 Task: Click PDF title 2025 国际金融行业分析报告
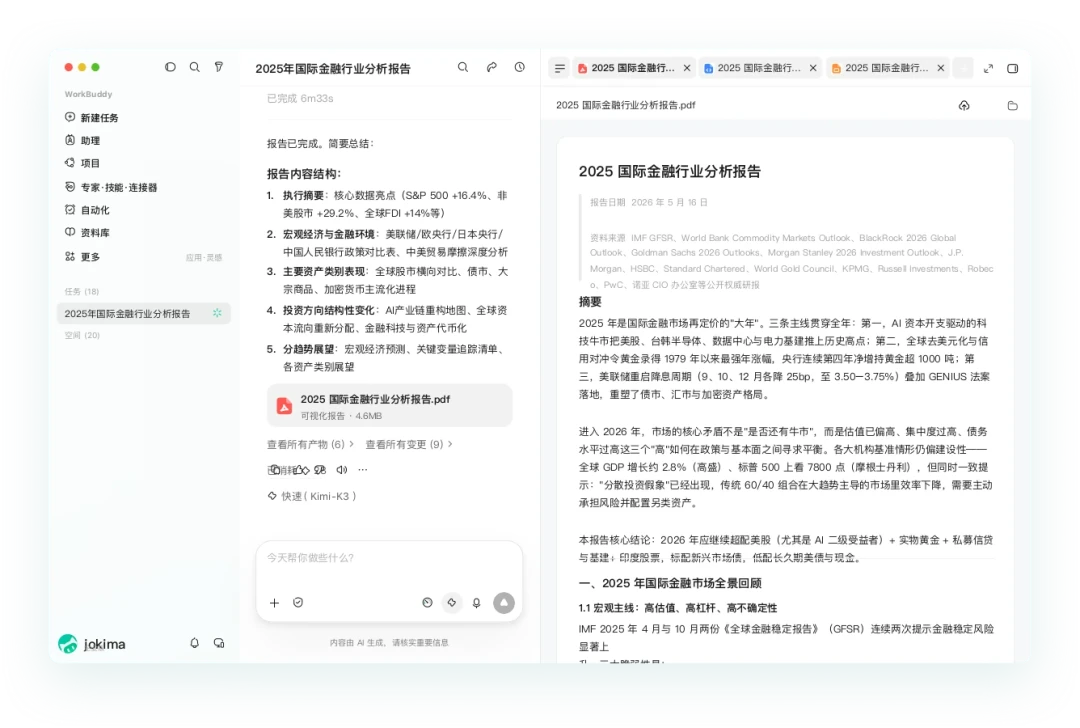[669, 171]
